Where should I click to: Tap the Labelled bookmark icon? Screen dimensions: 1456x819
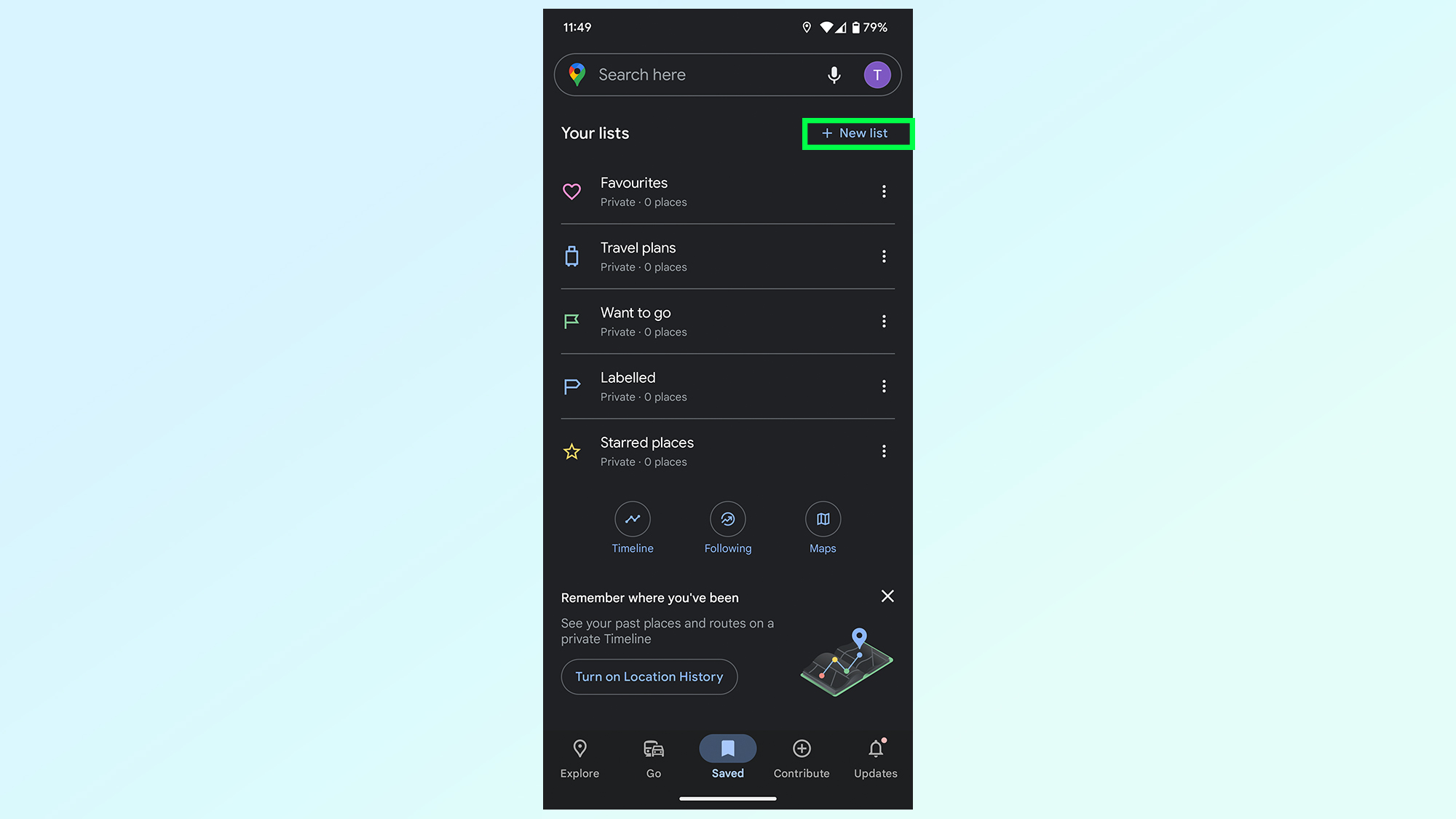572,387
